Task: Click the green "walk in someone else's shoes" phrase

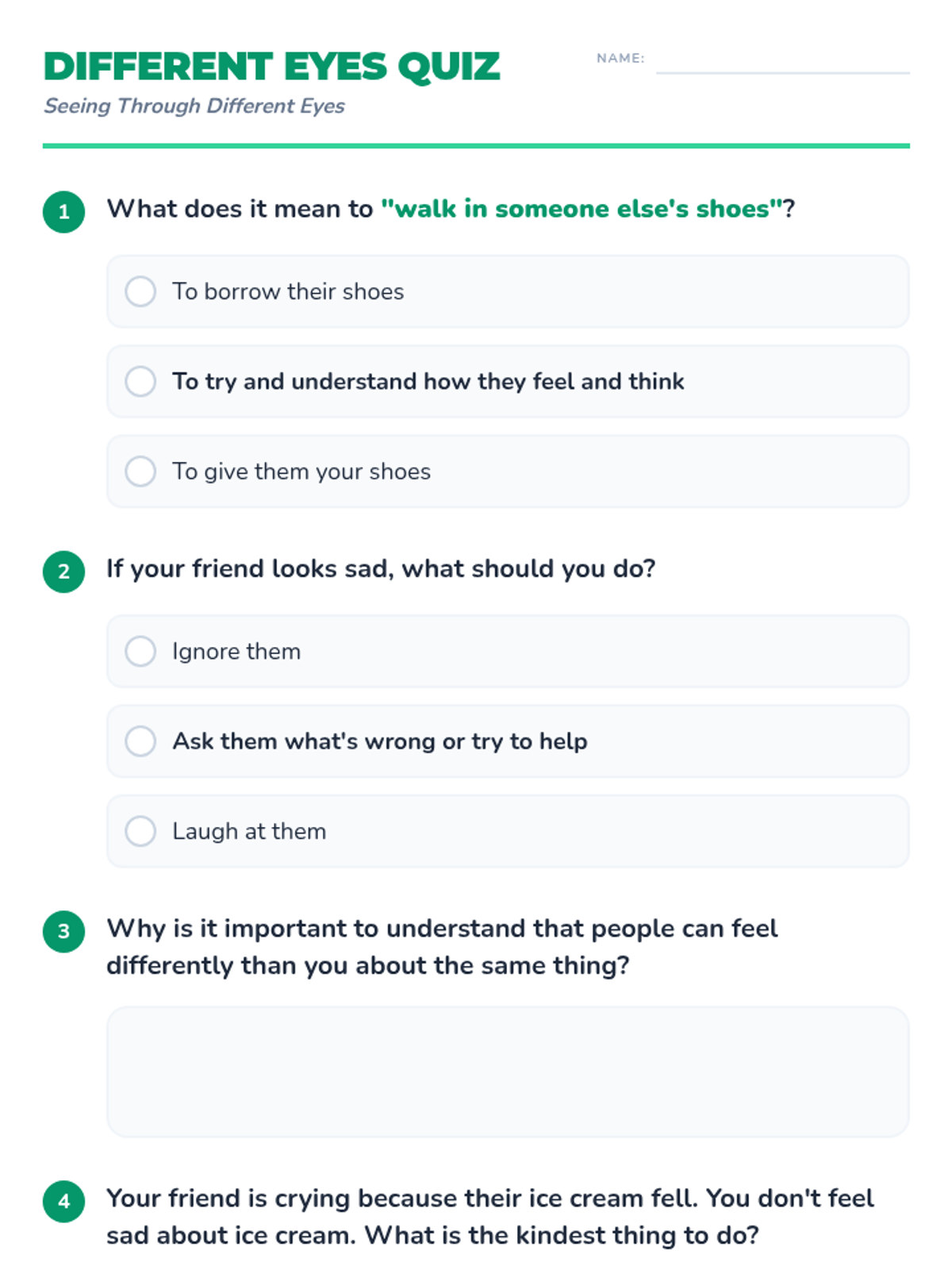Action: point(582,209)
